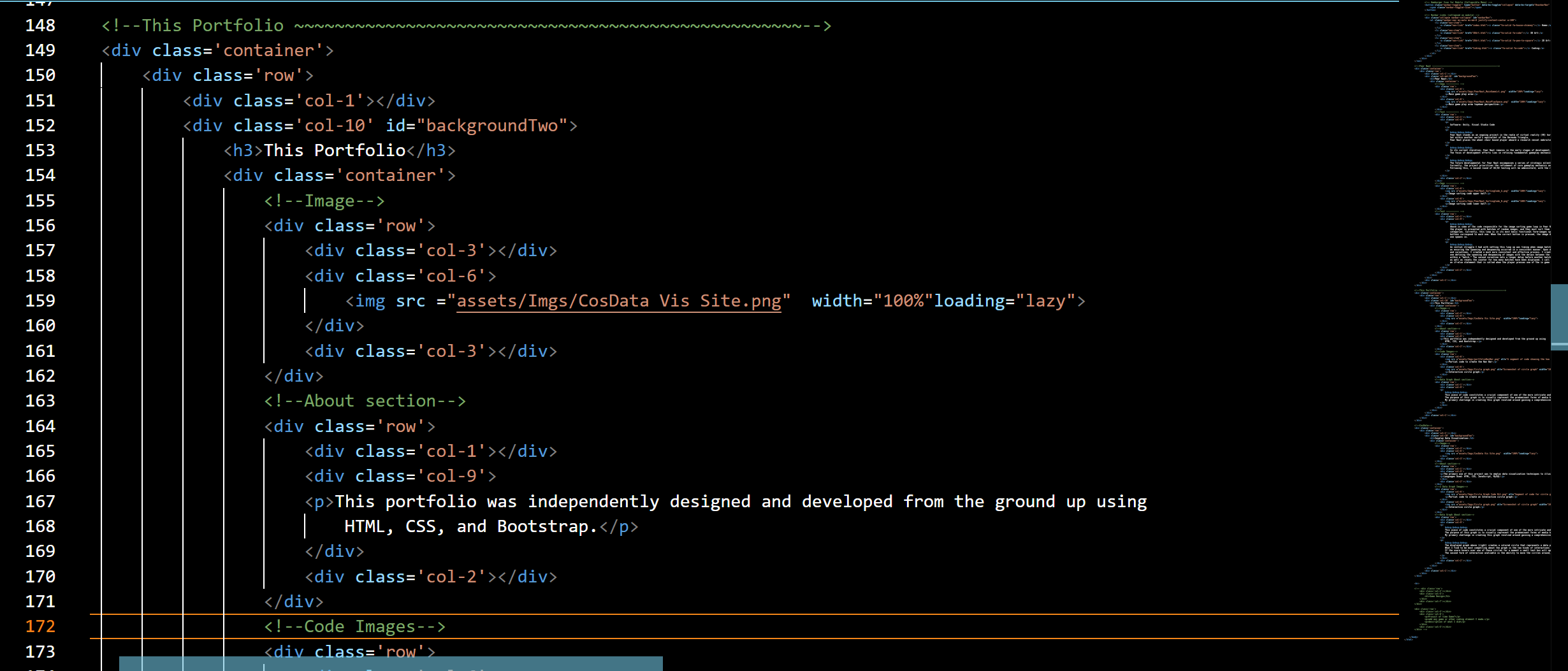Click the word 'Bootstrap.' on line 168
1568x671 pixels.
(x=547, y=526)
